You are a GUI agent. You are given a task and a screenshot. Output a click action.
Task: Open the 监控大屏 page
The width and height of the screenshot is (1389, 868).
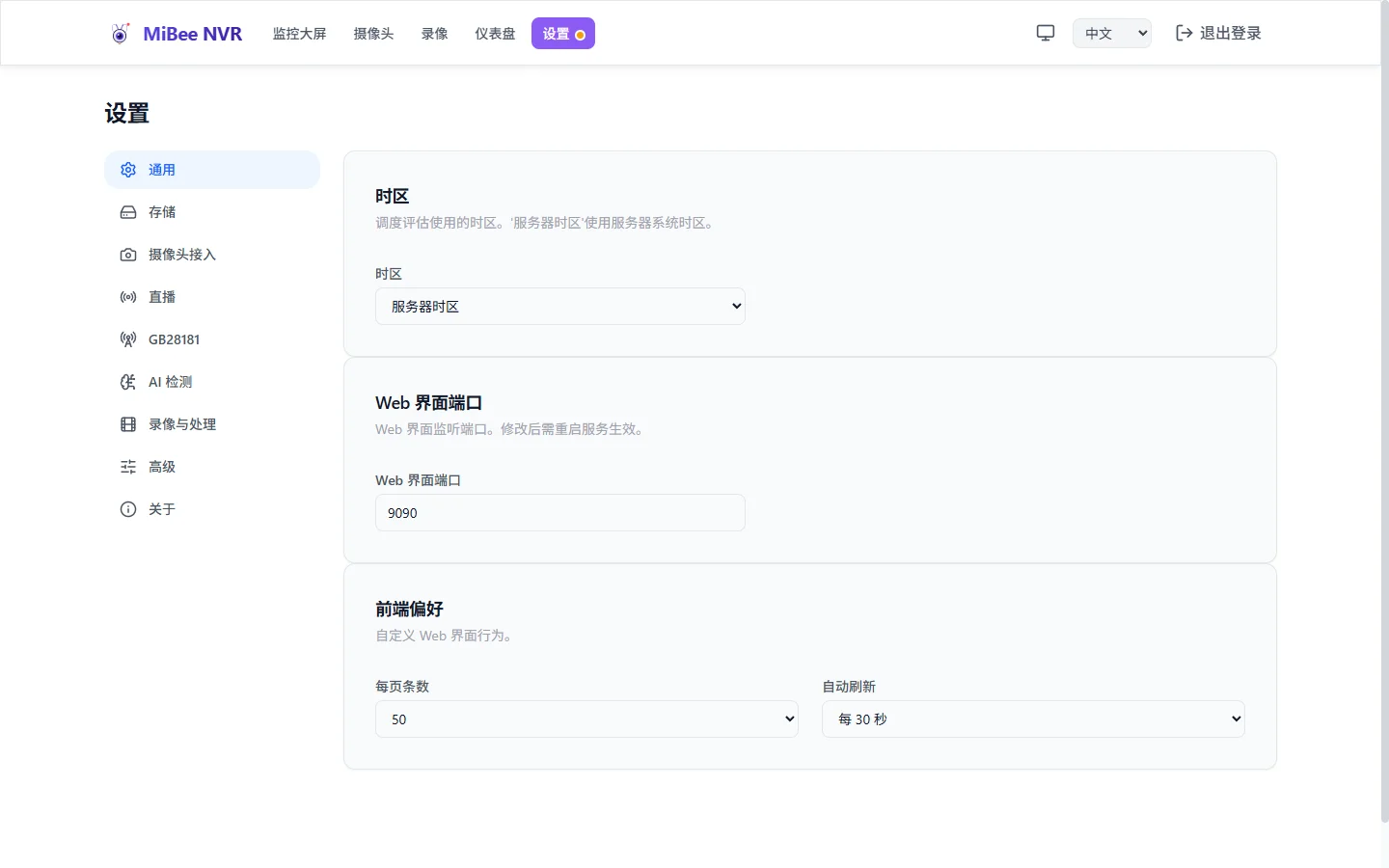299,34
